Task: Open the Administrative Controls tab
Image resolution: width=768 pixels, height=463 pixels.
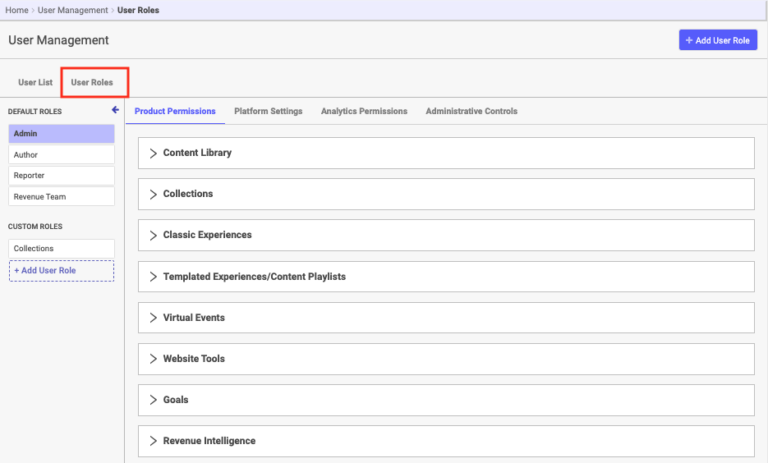Action: (471, 111)
